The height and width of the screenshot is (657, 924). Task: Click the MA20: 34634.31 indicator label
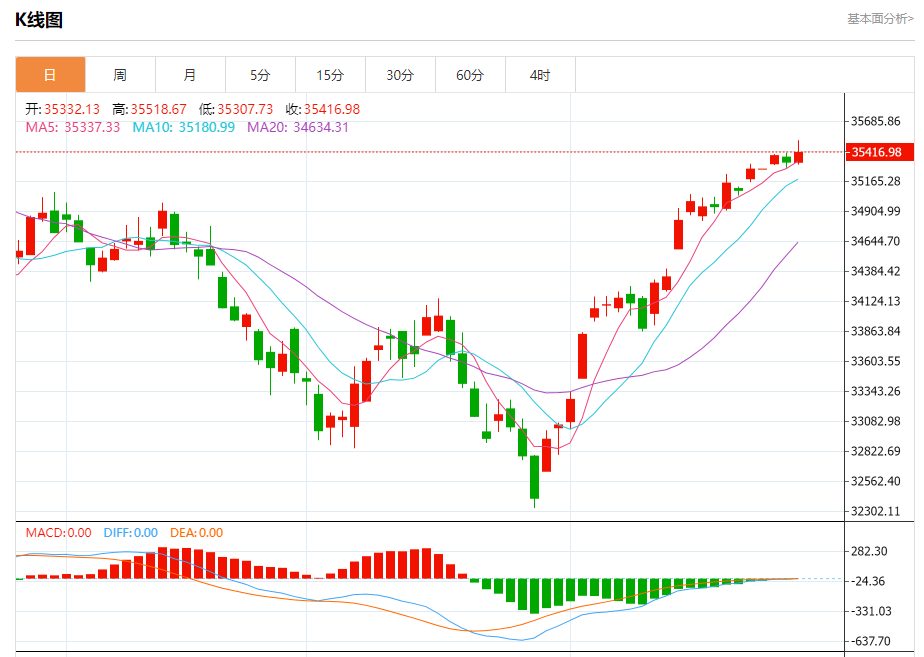pyautogui.click(x=298, y=127)
